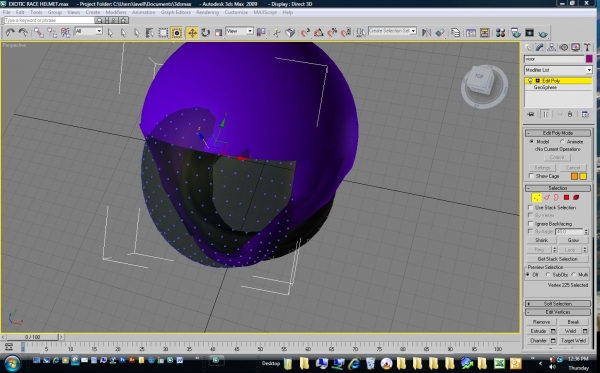Switch to the Motion command panel tab
Screen dimensions: 600x373
[x=564, y=47]
